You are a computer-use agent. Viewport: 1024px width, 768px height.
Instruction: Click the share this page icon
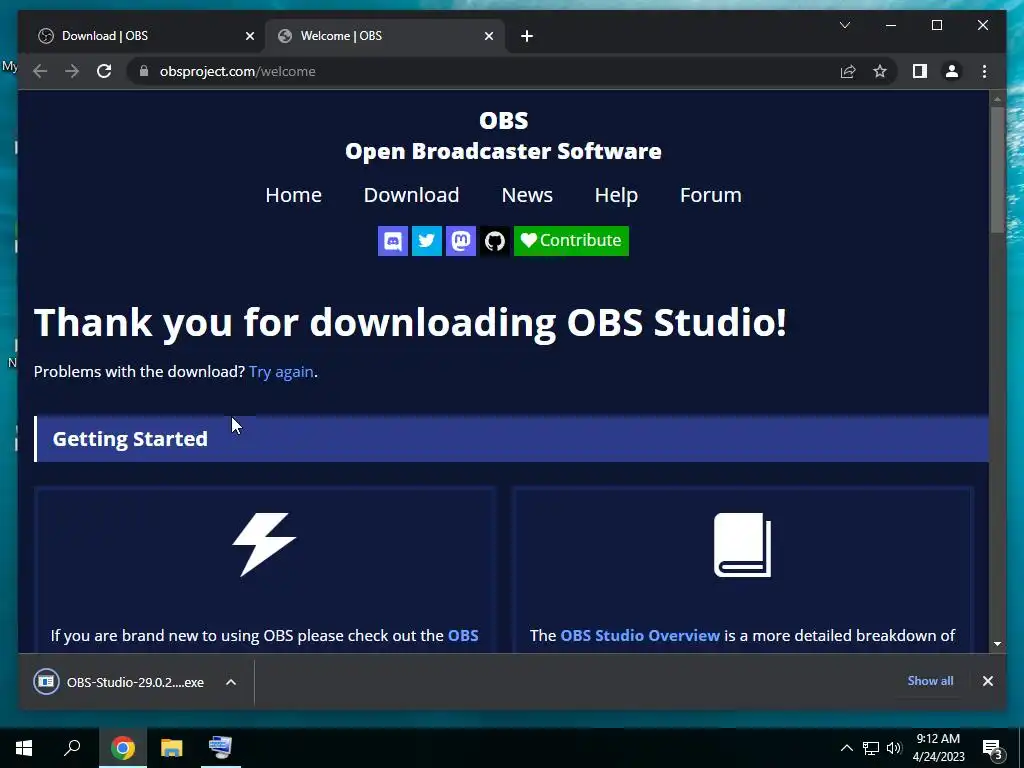click(x=848, y=71)
